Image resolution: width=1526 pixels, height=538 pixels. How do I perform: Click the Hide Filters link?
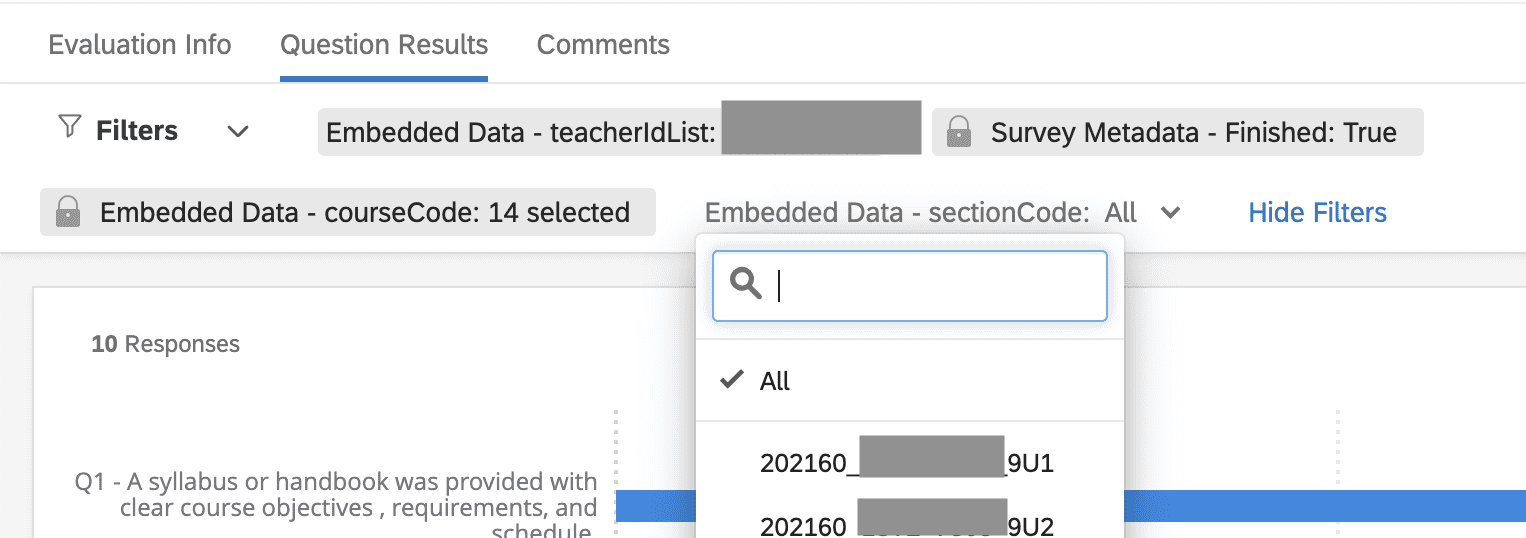tap(1317, 212)
